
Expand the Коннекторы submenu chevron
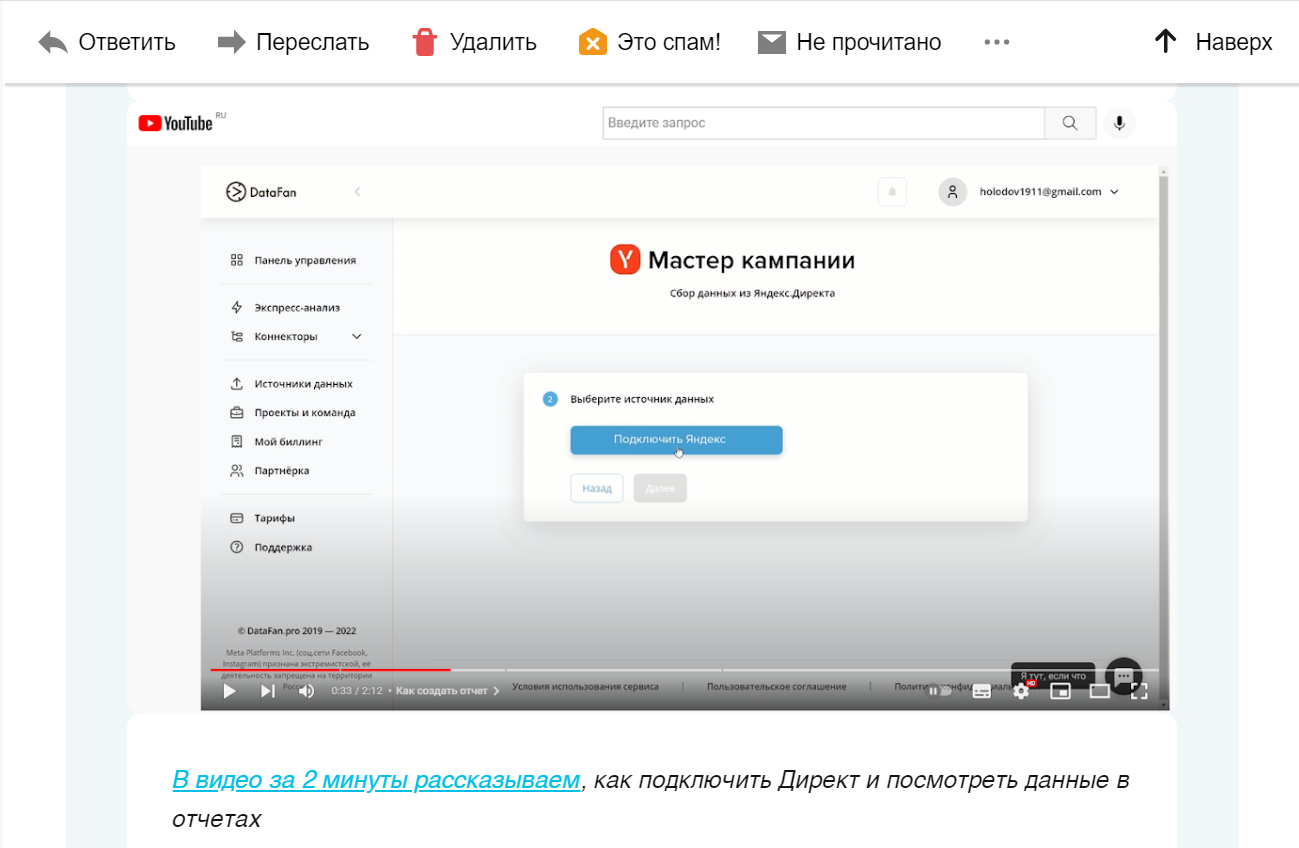(x=357, y=337)
